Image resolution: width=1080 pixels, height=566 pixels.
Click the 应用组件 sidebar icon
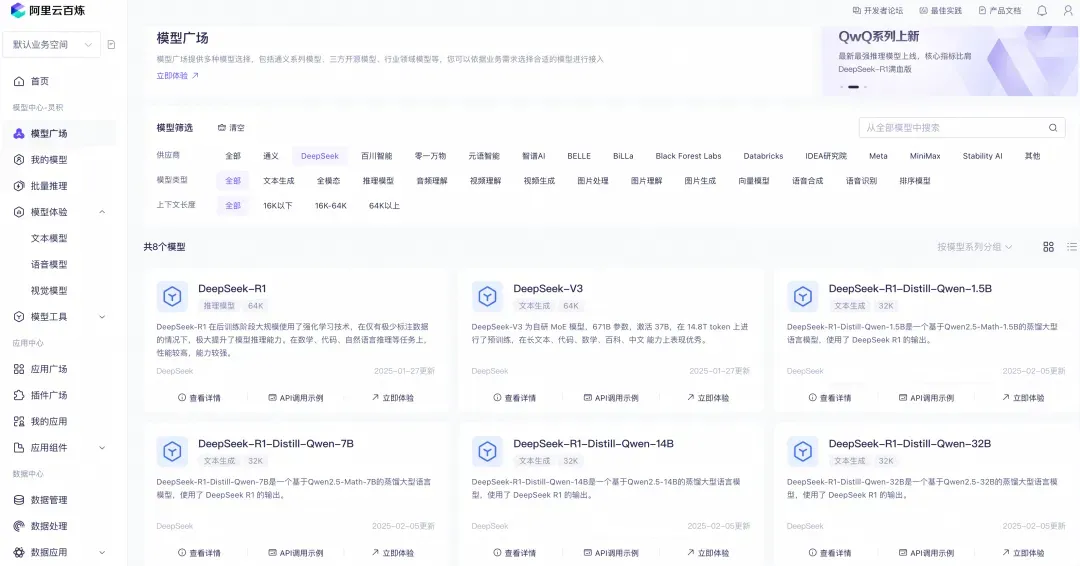(x=19, y=448)
